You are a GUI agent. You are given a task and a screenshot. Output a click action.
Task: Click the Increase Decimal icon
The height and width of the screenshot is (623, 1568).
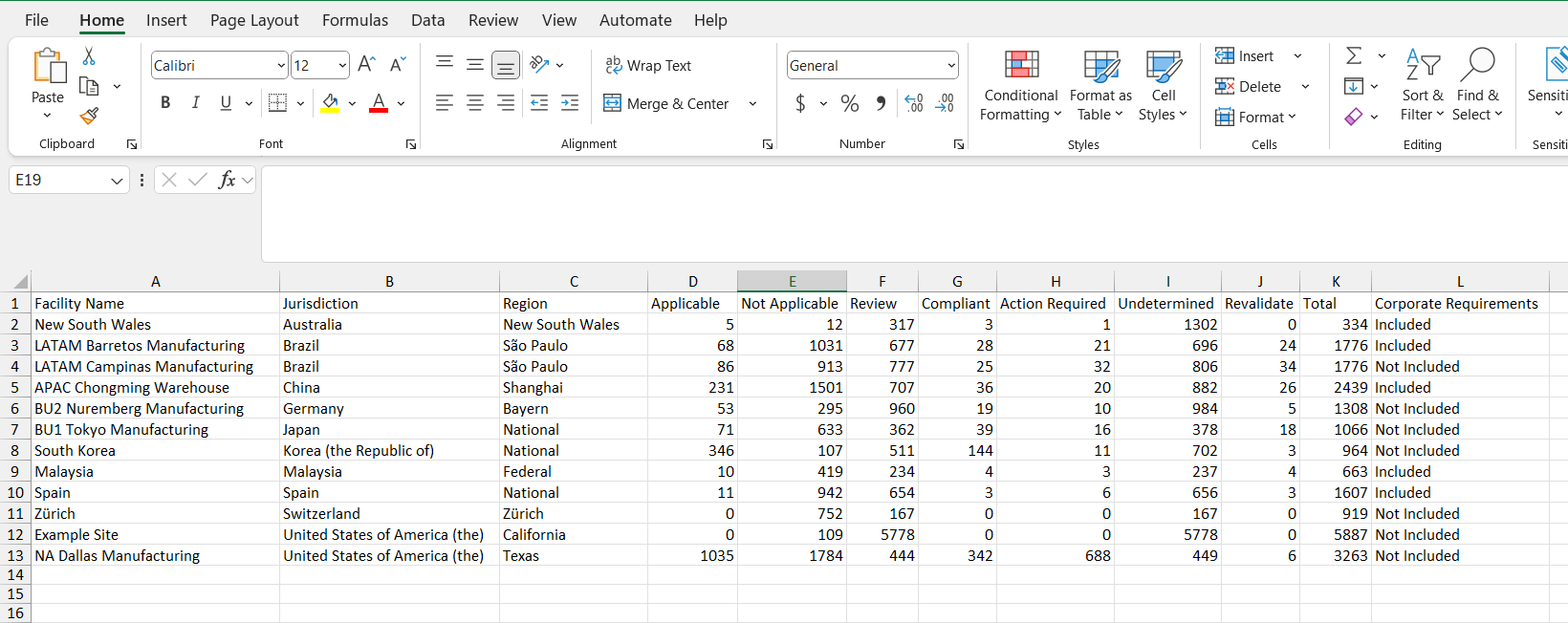(914, 103)
